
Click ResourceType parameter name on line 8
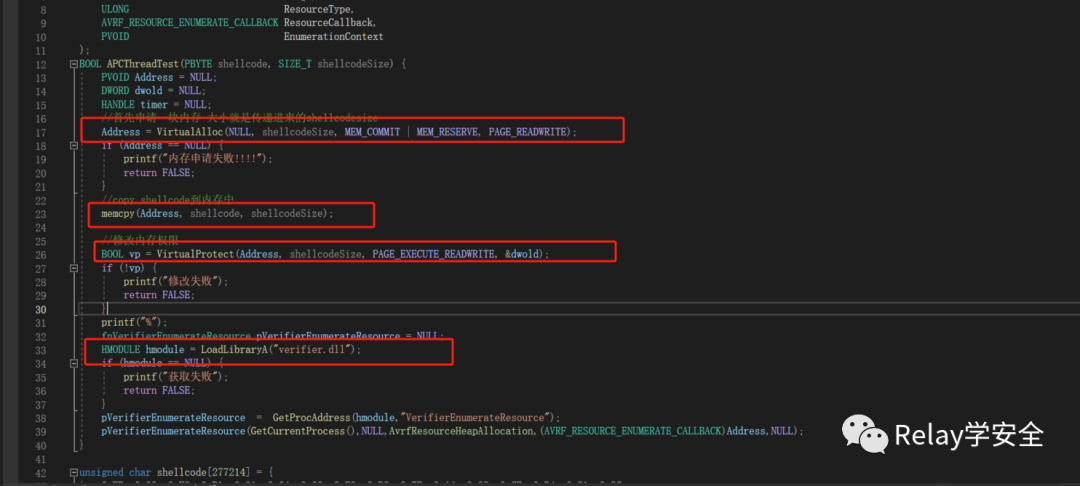[x=319, y=10]
